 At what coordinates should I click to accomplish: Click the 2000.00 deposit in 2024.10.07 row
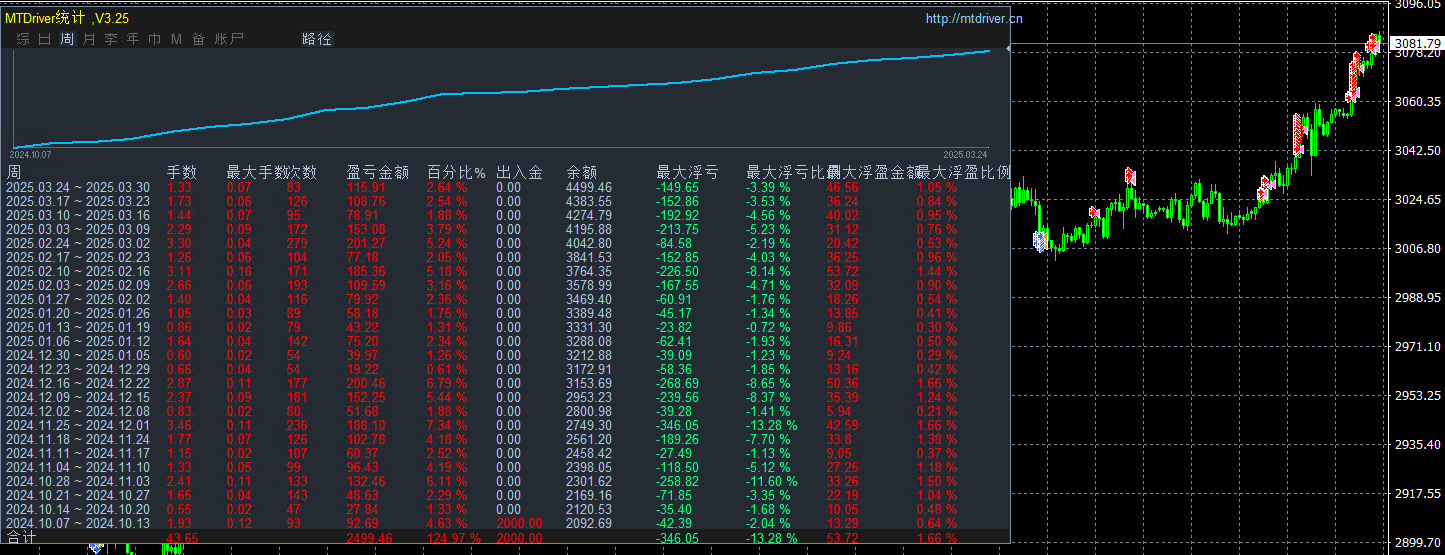(x=520, y=523)
